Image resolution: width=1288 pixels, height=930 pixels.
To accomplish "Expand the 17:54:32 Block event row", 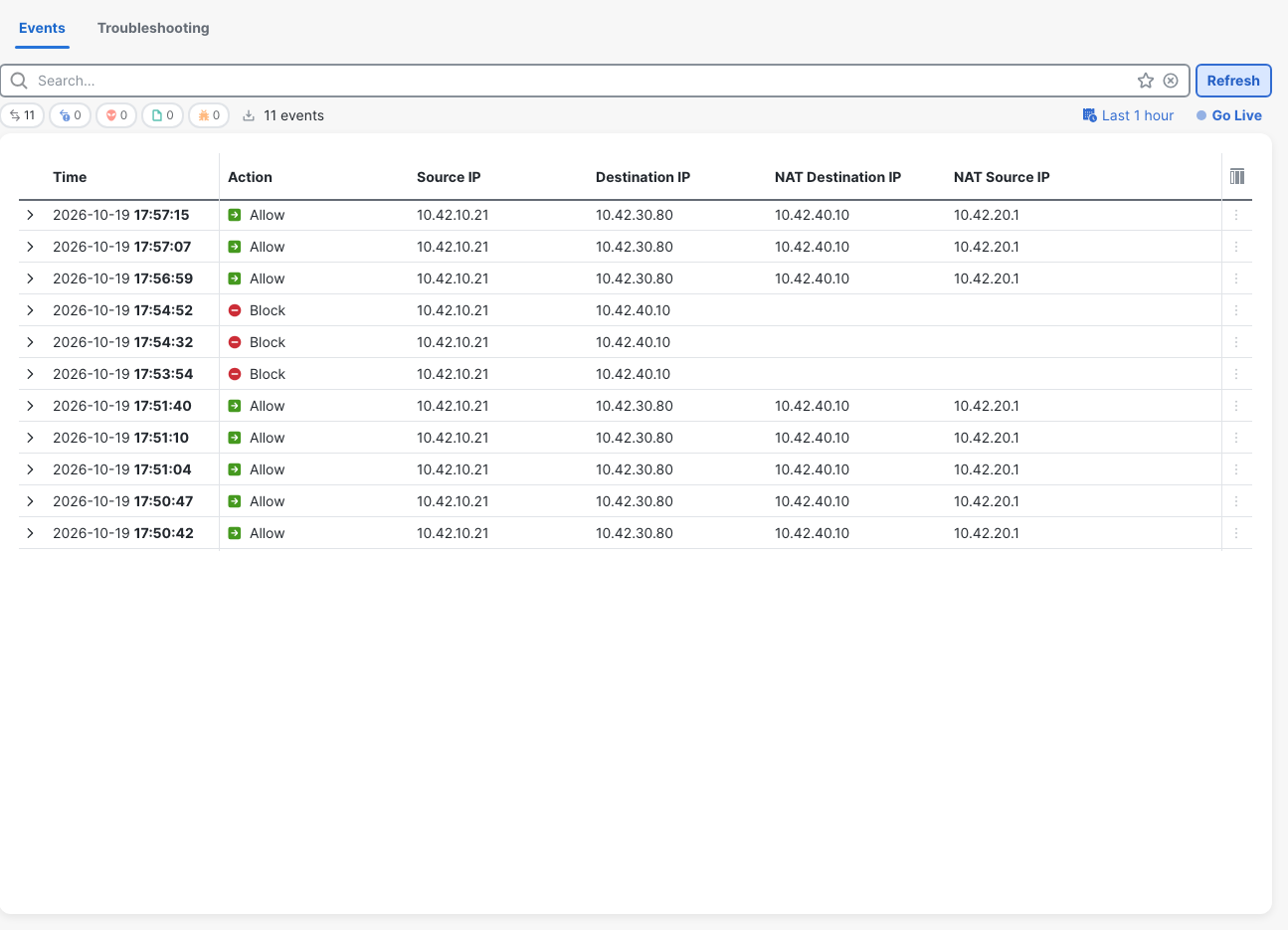I will [31, 342].
